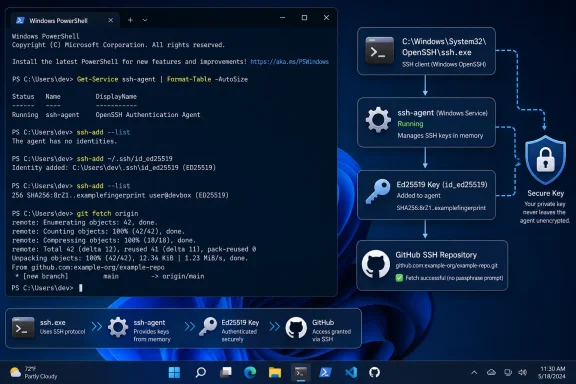The image size is (576, 384).
Task: Click the "C:\Windows\System32\OpenSSH\ssh.exe" card title
Action: point(444,47)
